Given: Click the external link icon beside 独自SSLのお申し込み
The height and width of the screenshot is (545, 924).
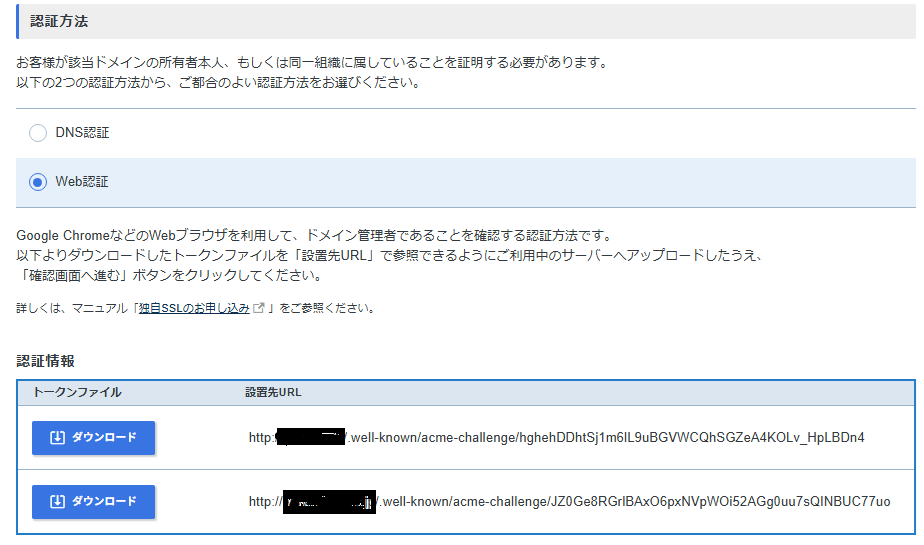Looking at the screenshot, I should click(260, 308).
